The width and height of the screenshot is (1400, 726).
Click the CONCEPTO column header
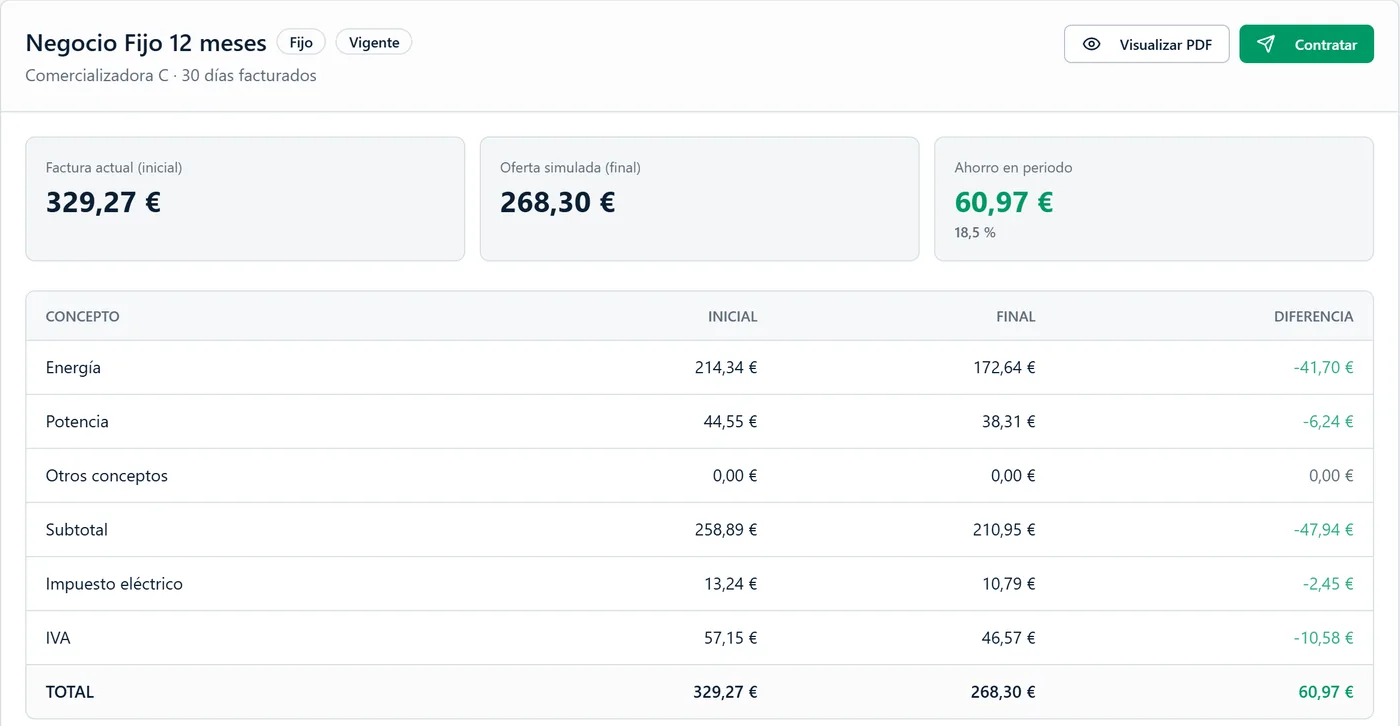pyautogui.click(x=83, y=317)
